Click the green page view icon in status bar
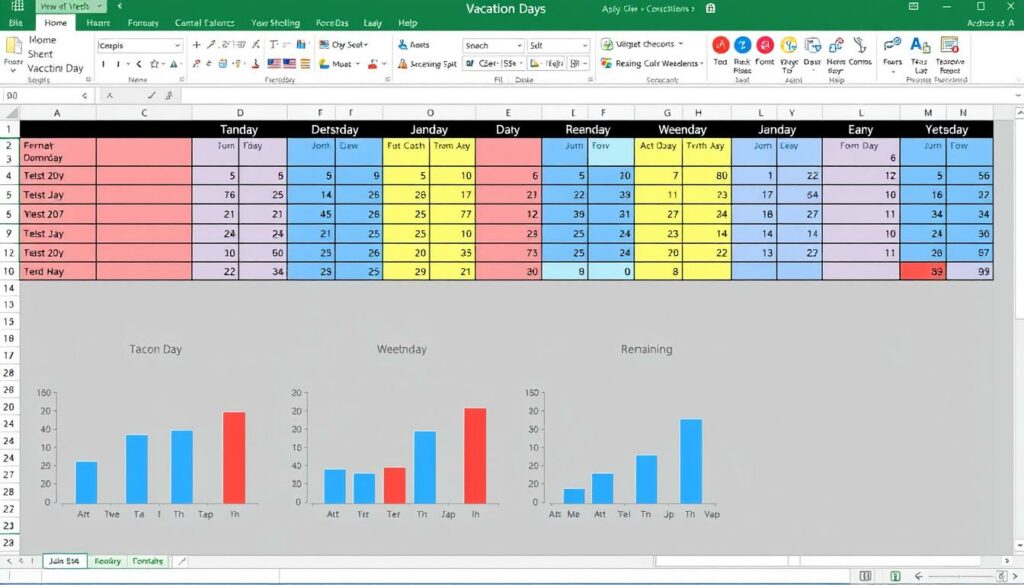 pos(896,576)
